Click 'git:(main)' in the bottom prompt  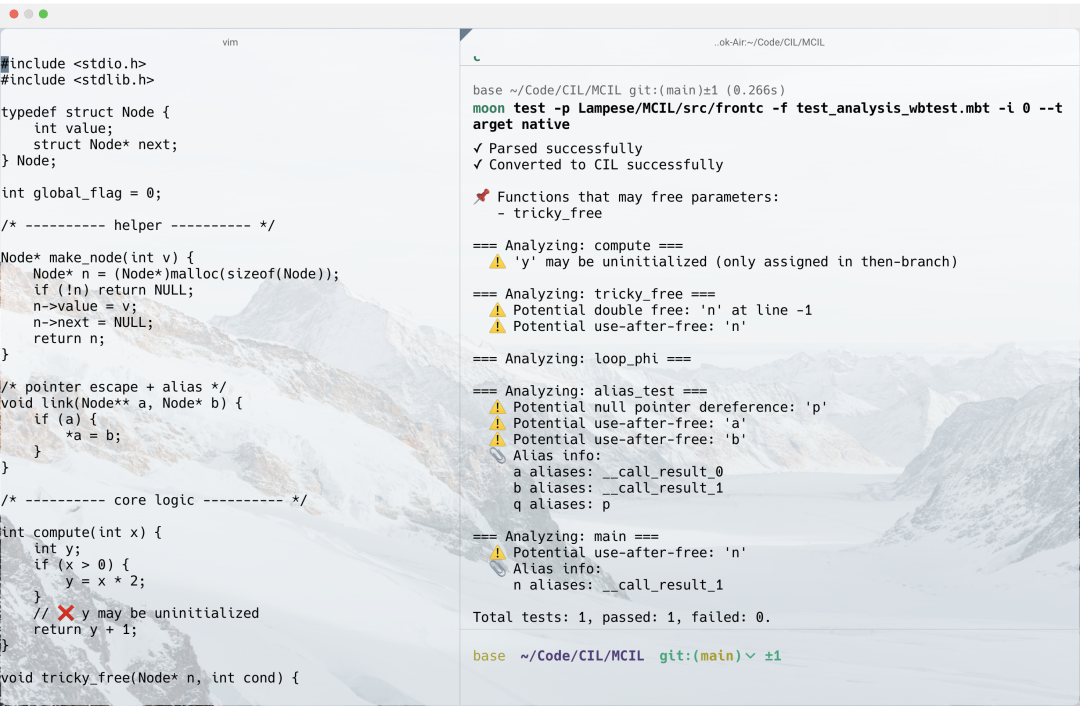click(700, 656)
